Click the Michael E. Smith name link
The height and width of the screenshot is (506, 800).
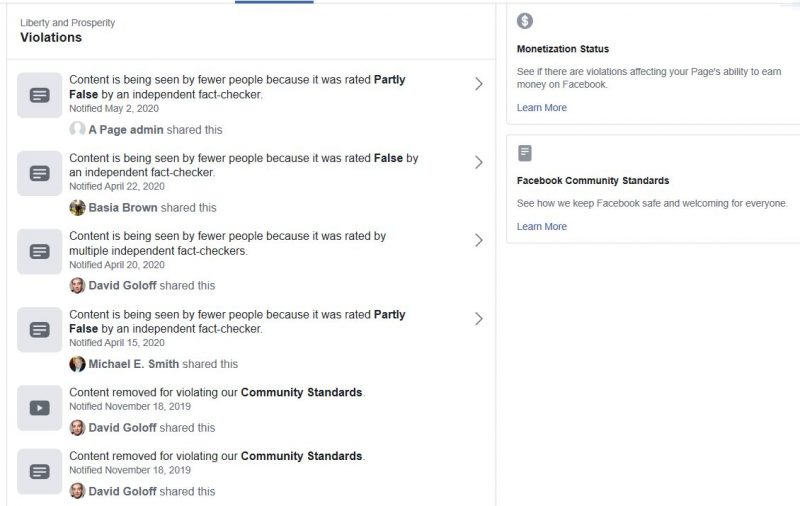(x=134, y=364)
